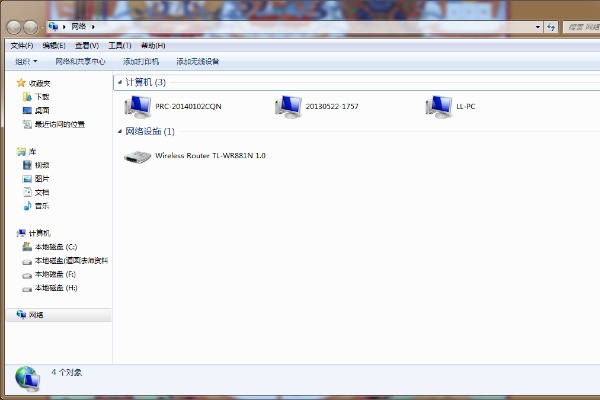Click the back navigation arrow button
This screenshot has width=600, height=400.
[x=13, y=25]
